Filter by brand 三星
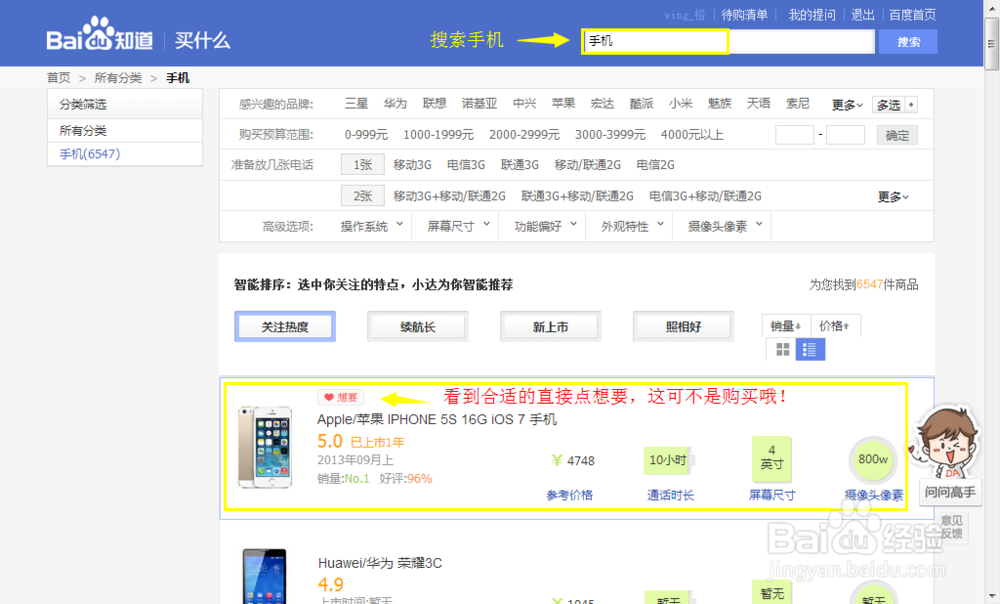 tap(357, 103)
